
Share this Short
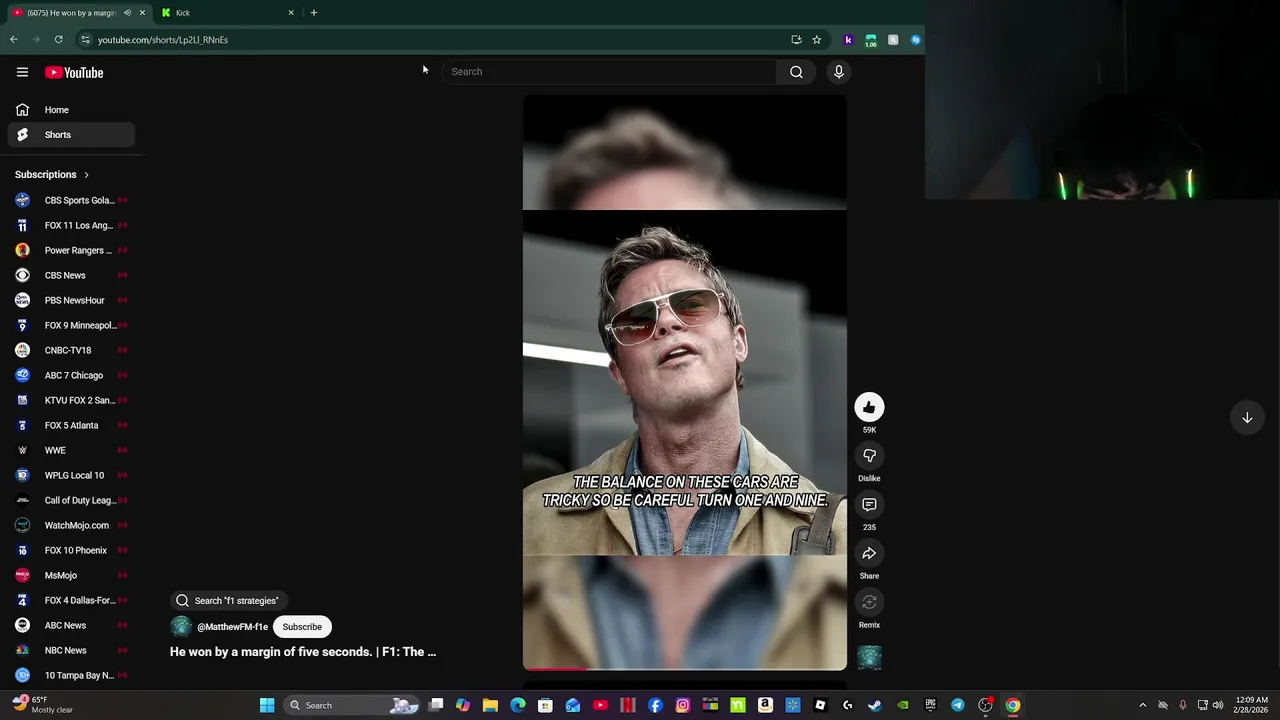coord(869,553)
